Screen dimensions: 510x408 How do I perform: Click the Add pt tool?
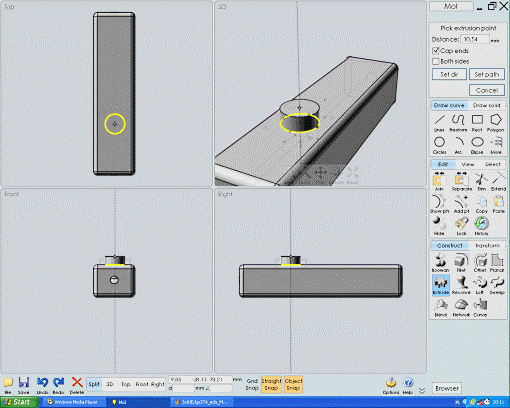click(461, 204)
